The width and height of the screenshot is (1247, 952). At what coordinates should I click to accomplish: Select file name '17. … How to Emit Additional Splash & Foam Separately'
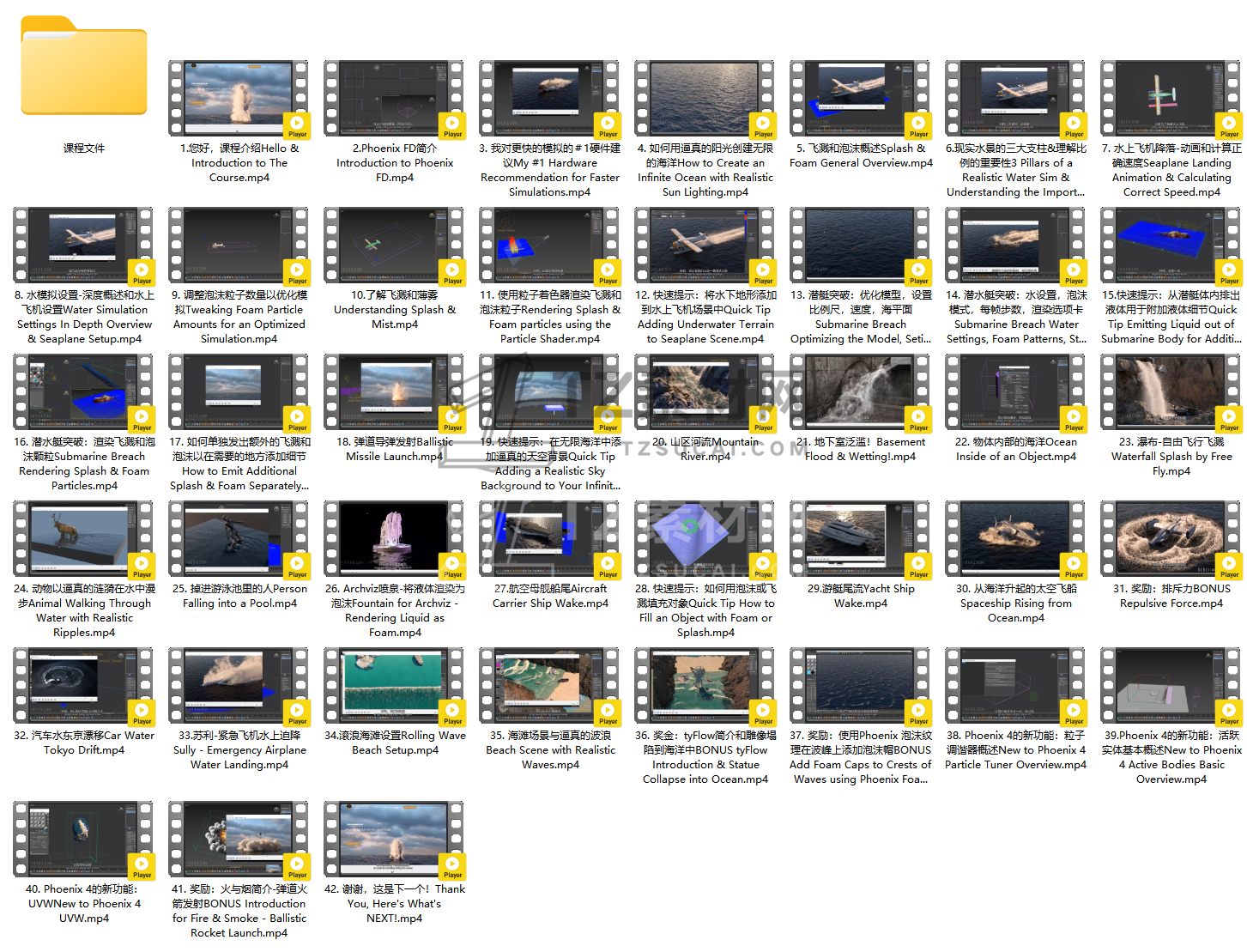tap(239, 464)
